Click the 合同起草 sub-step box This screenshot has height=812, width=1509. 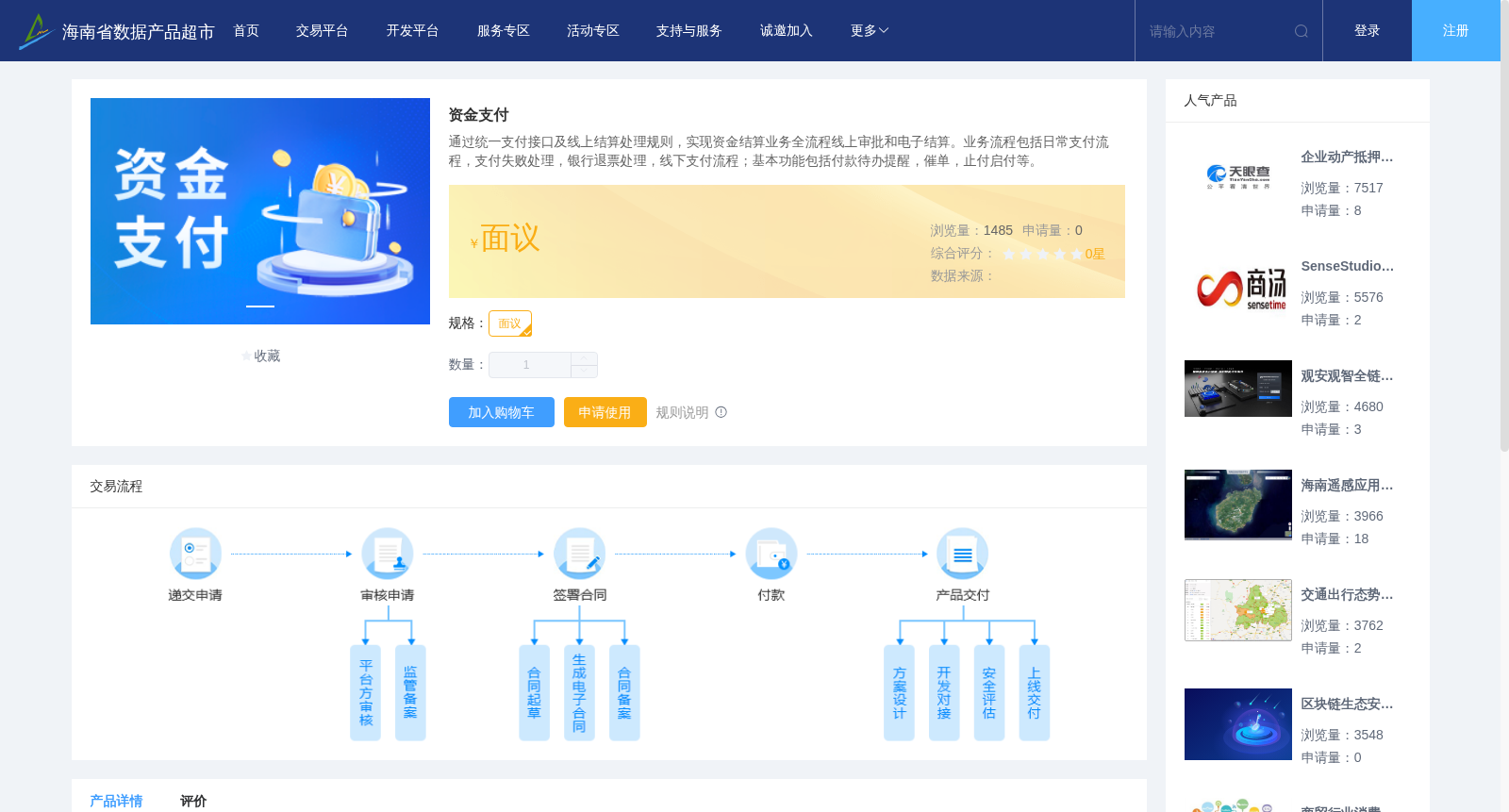point(534,692)
